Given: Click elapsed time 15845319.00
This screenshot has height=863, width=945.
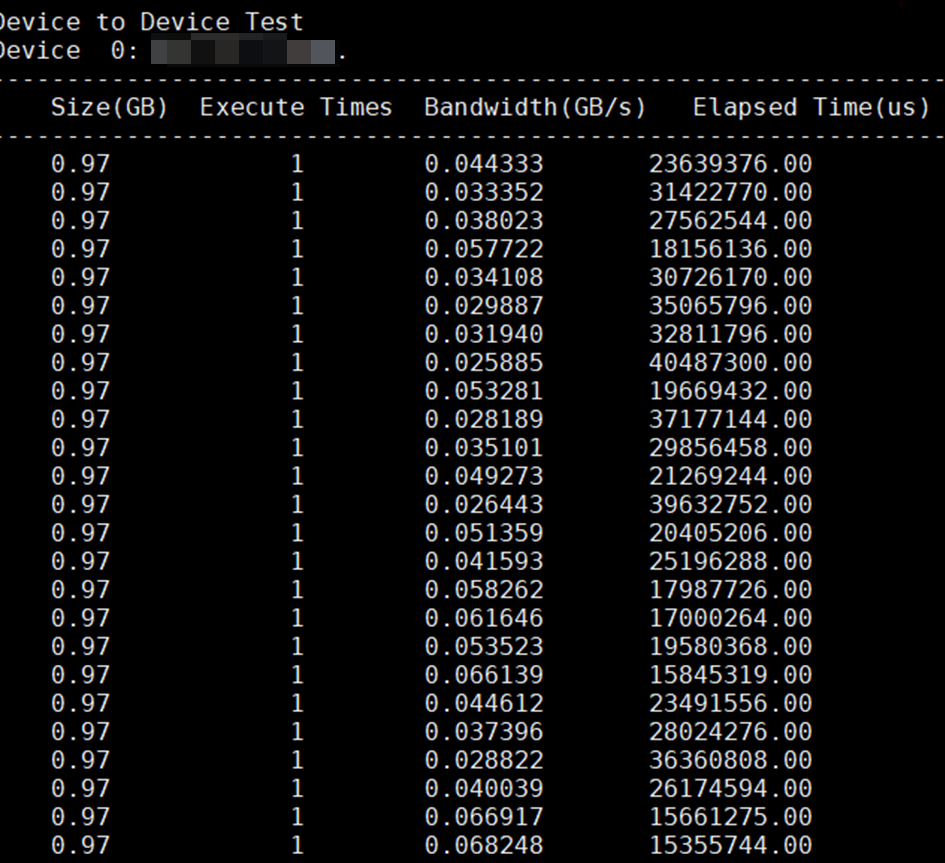Looking at the screenshot, I should pyautogui.click(x=730, y=675).
